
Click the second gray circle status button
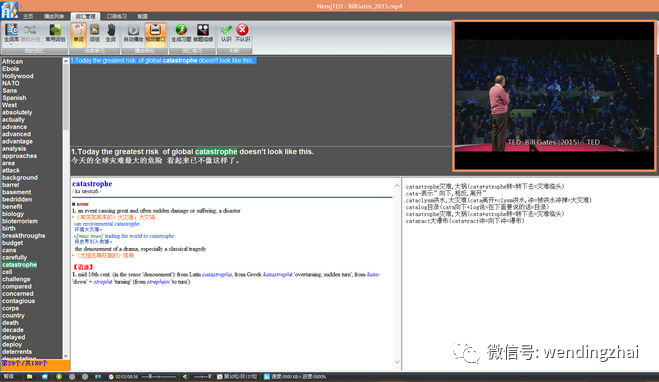tap(85, 377)
